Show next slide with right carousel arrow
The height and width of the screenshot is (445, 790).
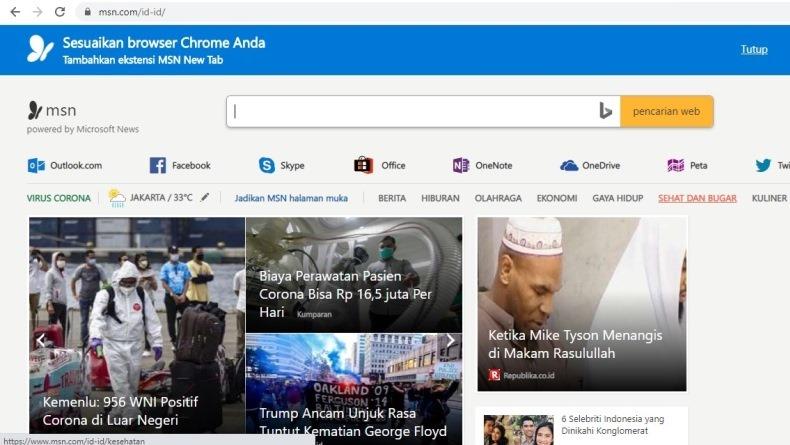coord(450,340)
